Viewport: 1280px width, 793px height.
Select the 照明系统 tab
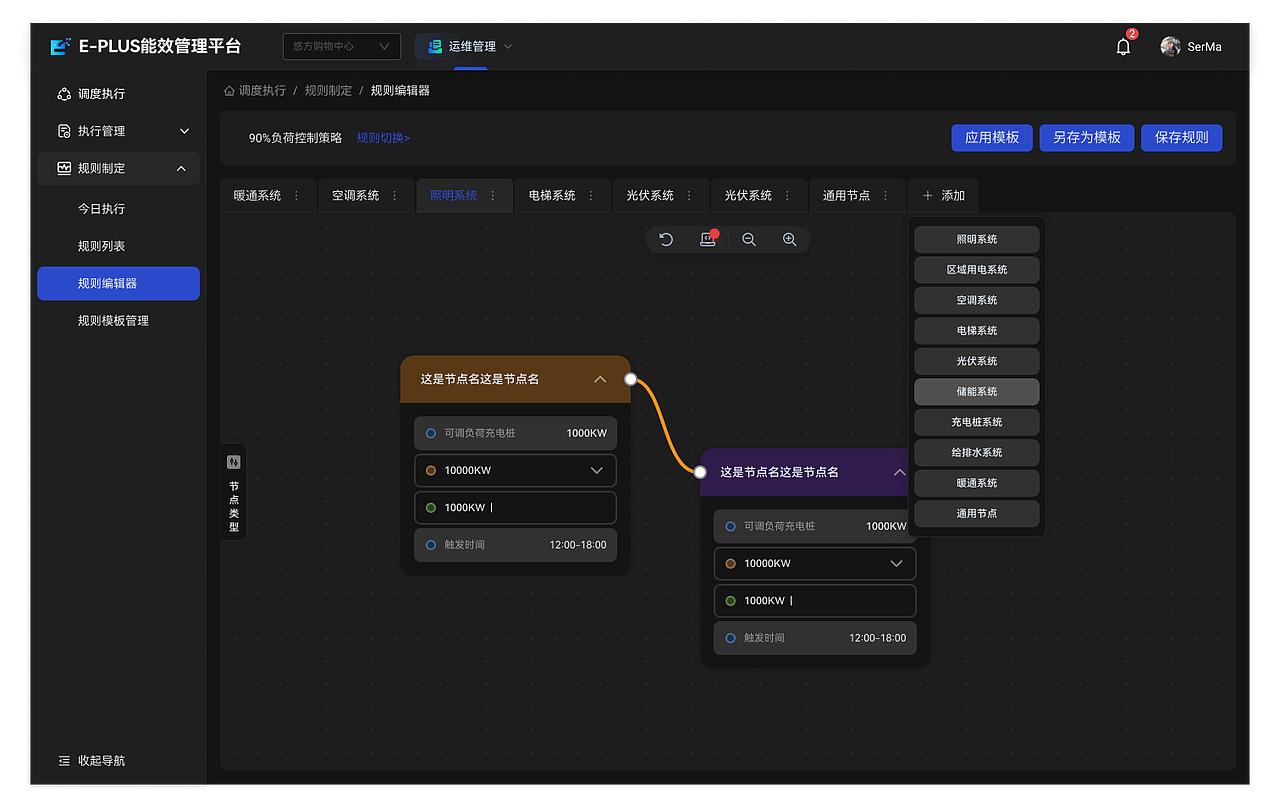(x=454, y=196)
